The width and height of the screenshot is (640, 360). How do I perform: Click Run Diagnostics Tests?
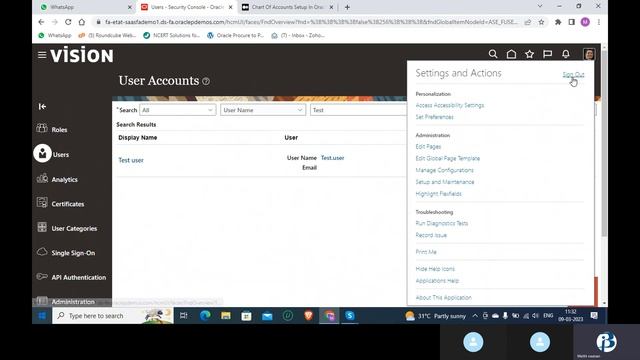point(442,223)
